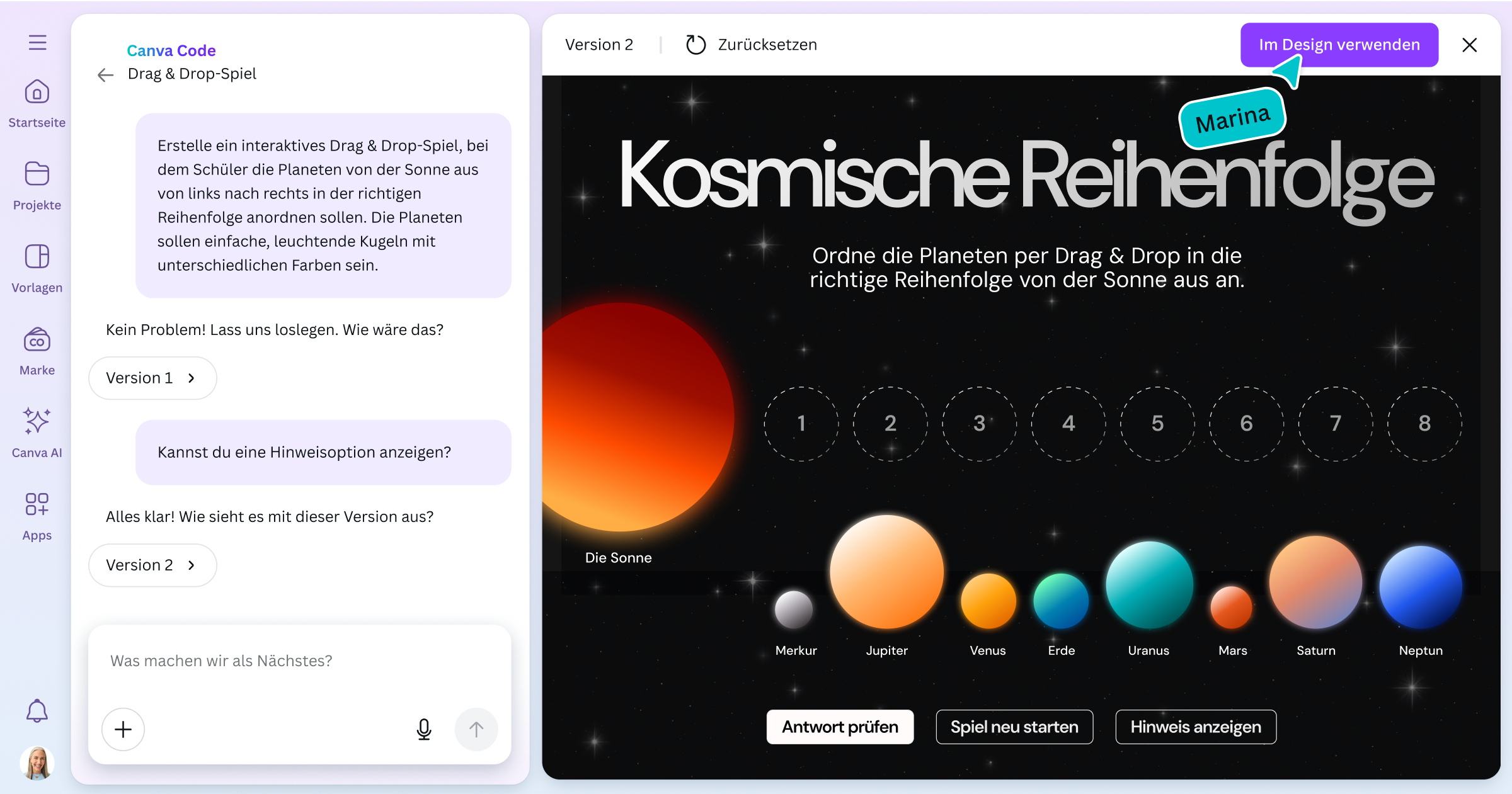This screenshot has width=1512, height=794.
Task: Submit the prompt with the arrow button
Action: tap(476, 729)
